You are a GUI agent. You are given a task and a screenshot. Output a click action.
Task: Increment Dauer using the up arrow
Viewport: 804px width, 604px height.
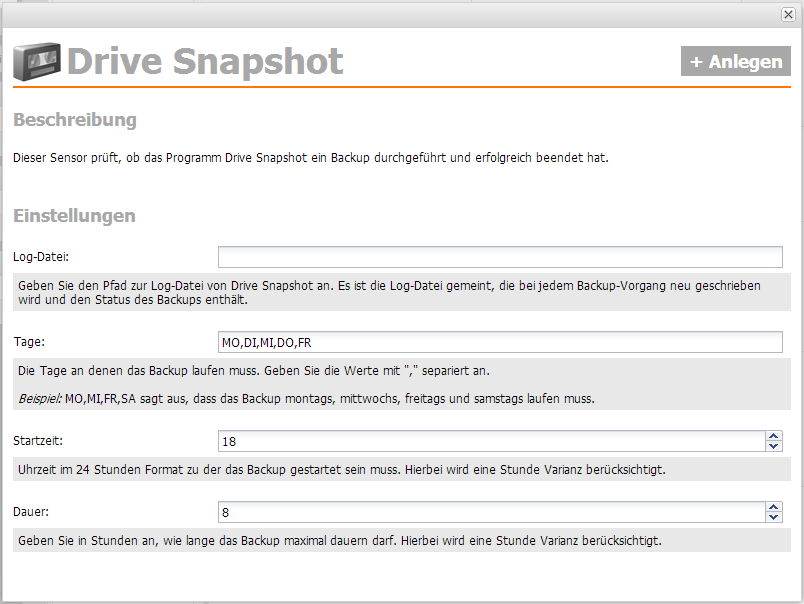(x=773, y=507)
